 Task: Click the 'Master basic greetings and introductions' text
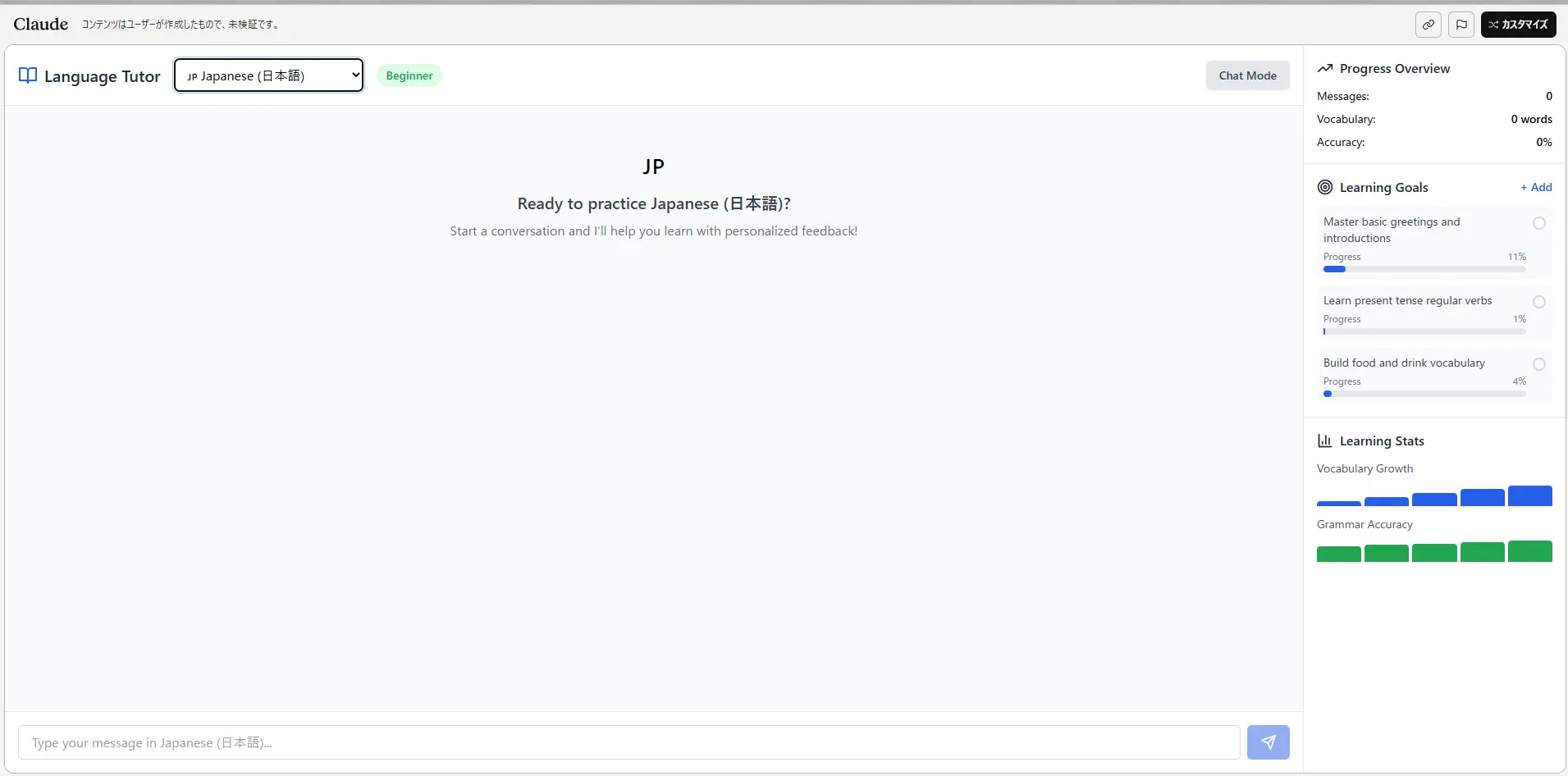(1392, 230)
